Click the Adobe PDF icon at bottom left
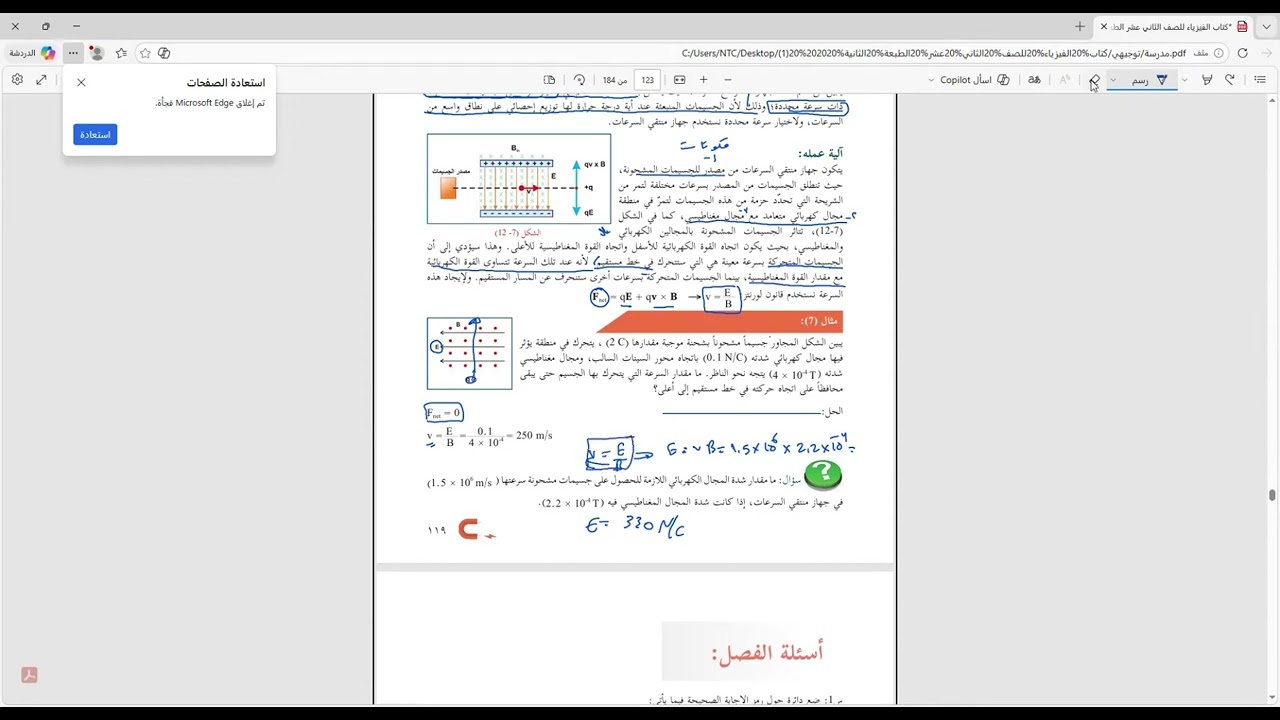 point(29,675)
